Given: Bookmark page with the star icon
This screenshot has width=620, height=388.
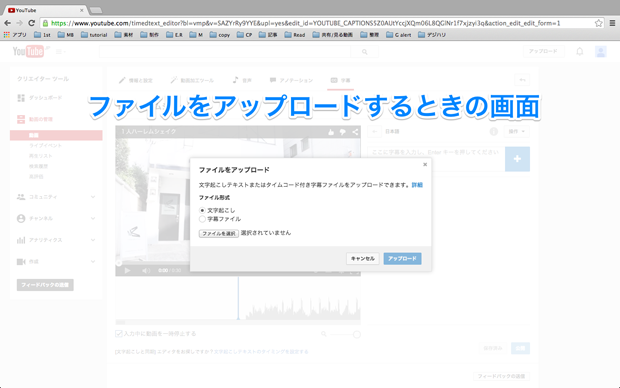Looking at the screenshot, I should [x=598, y=23].
